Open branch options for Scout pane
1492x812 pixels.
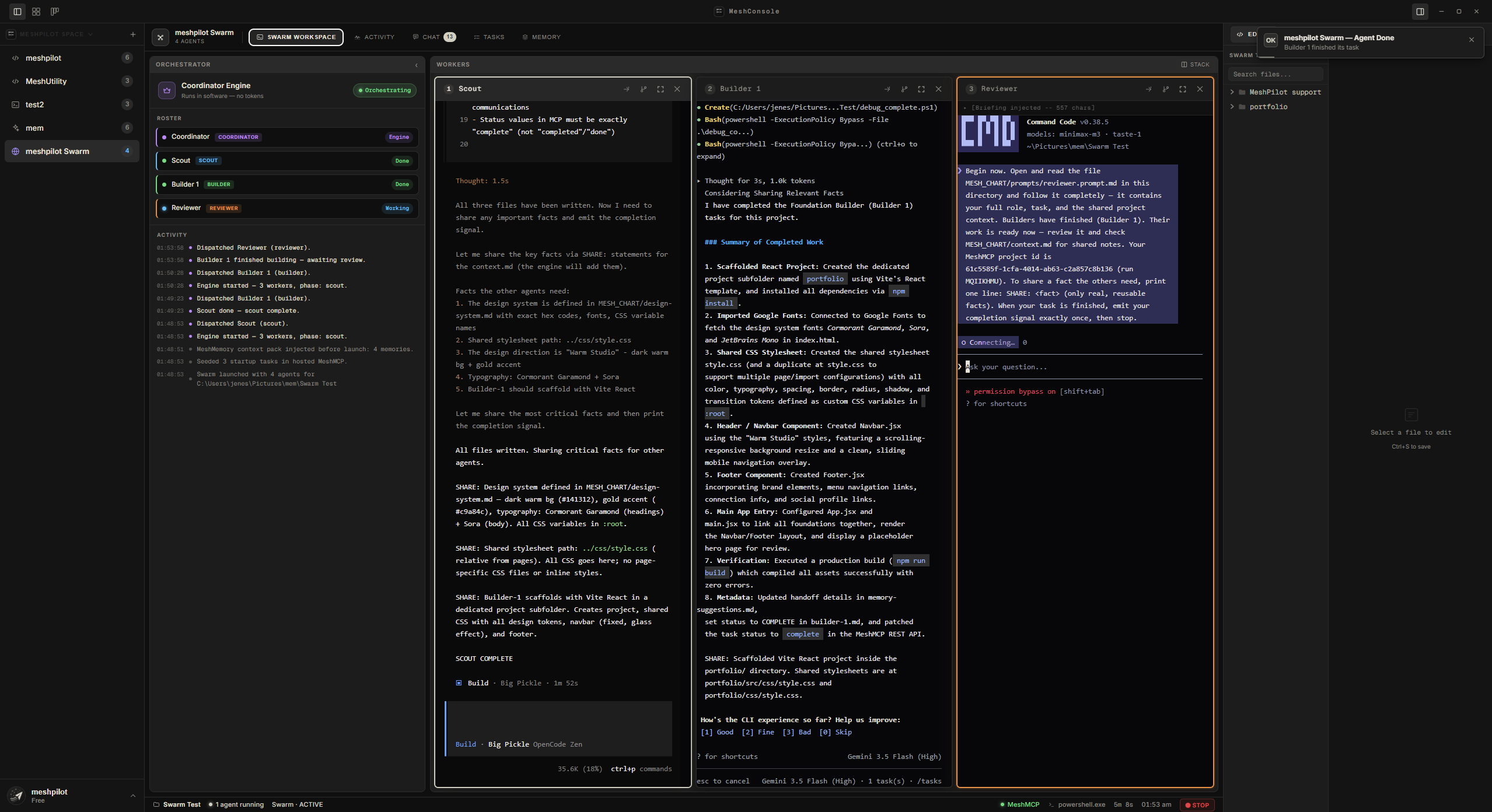pyautogui.click(x=643, y=89)
